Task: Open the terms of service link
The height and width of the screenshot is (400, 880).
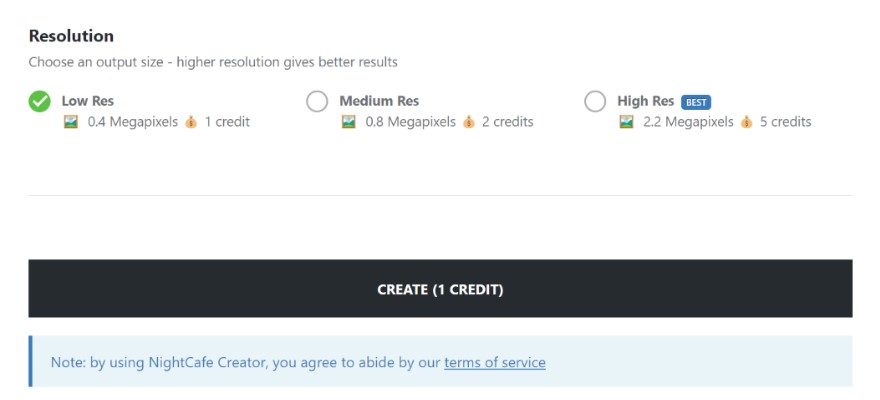Action: click(x=495, y=362)
